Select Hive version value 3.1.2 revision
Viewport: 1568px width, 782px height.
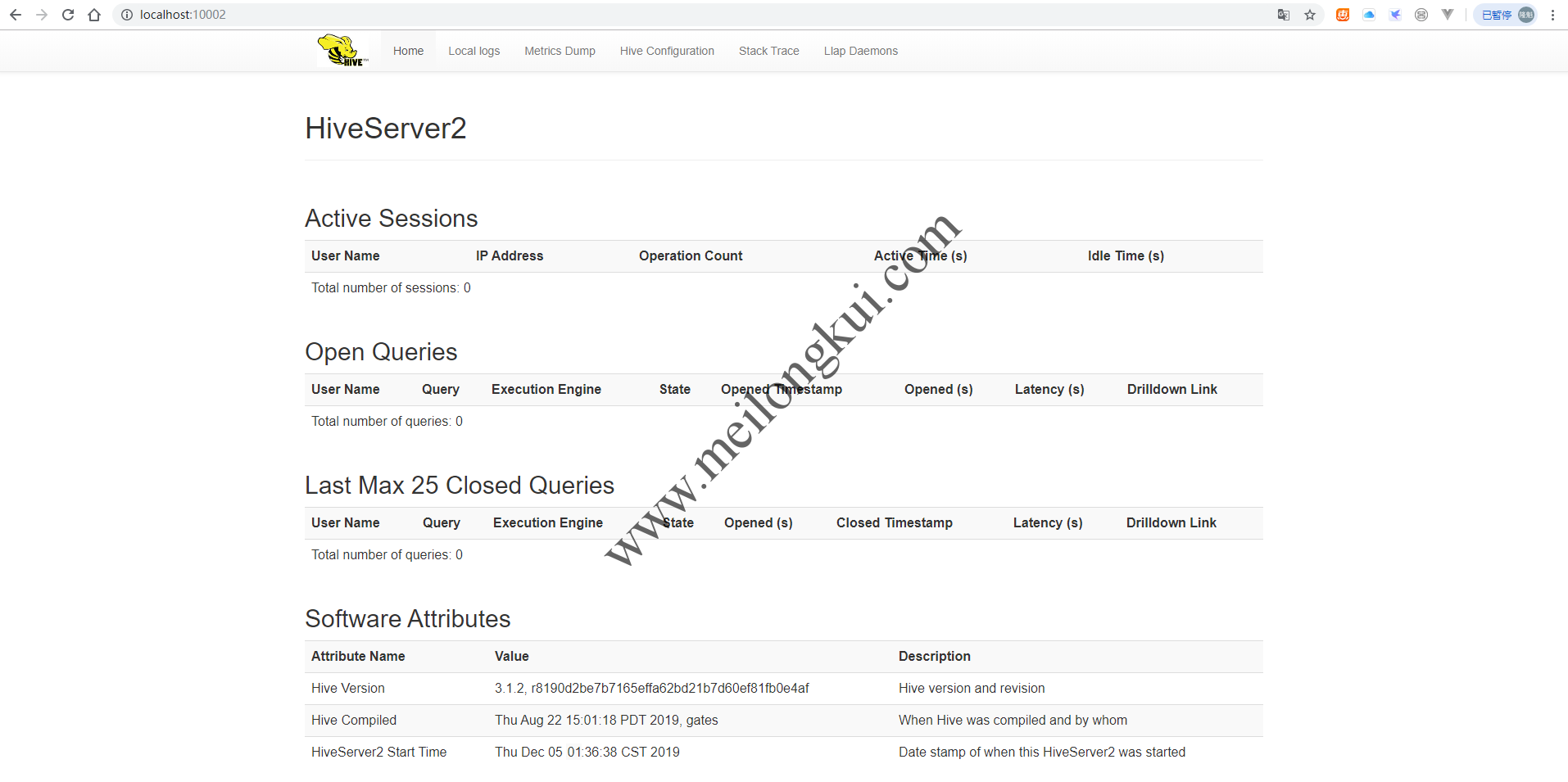pos(651,688)
